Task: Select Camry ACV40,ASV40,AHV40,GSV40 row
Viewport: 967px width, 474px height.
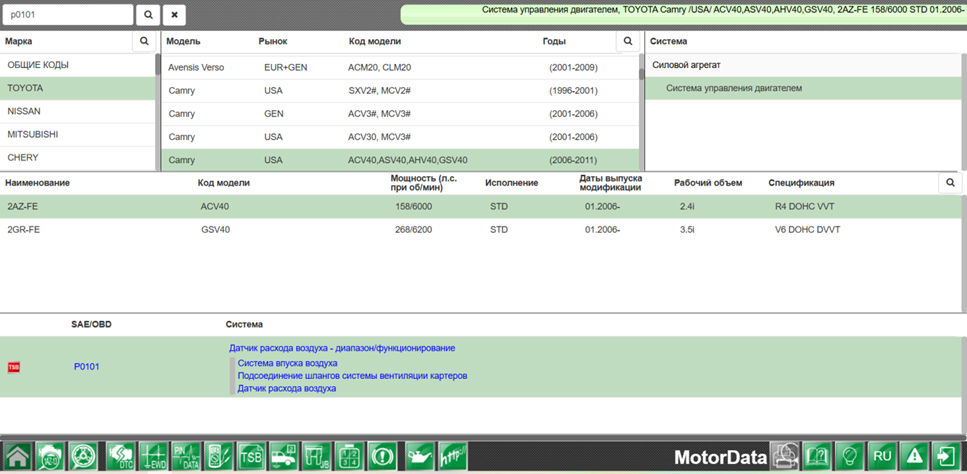Action: 400,160
